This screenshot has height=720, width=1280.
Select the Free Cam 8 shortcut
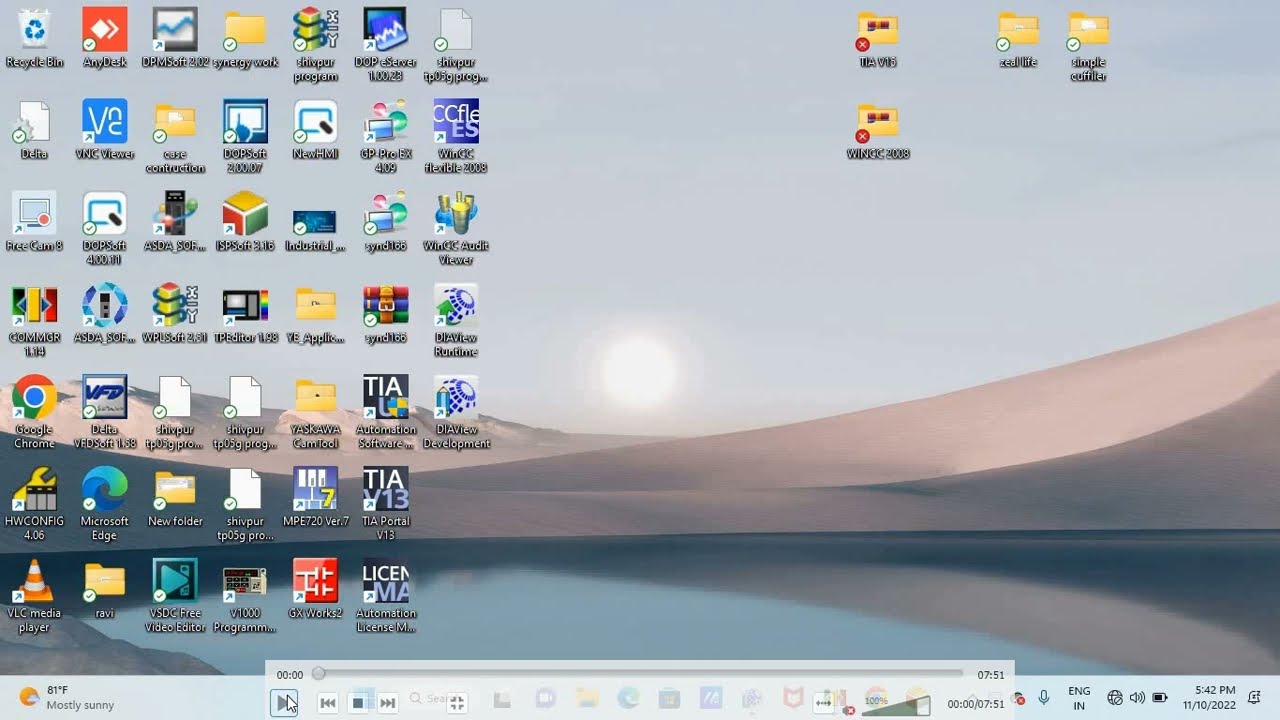point(34,222)
